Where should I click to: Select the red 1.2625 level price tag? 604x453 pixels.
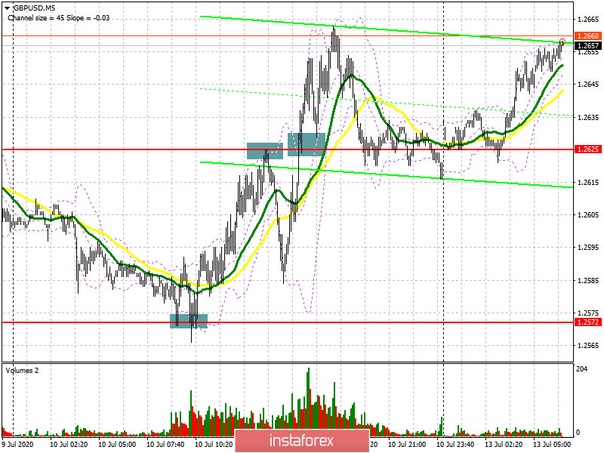[588, 149]
